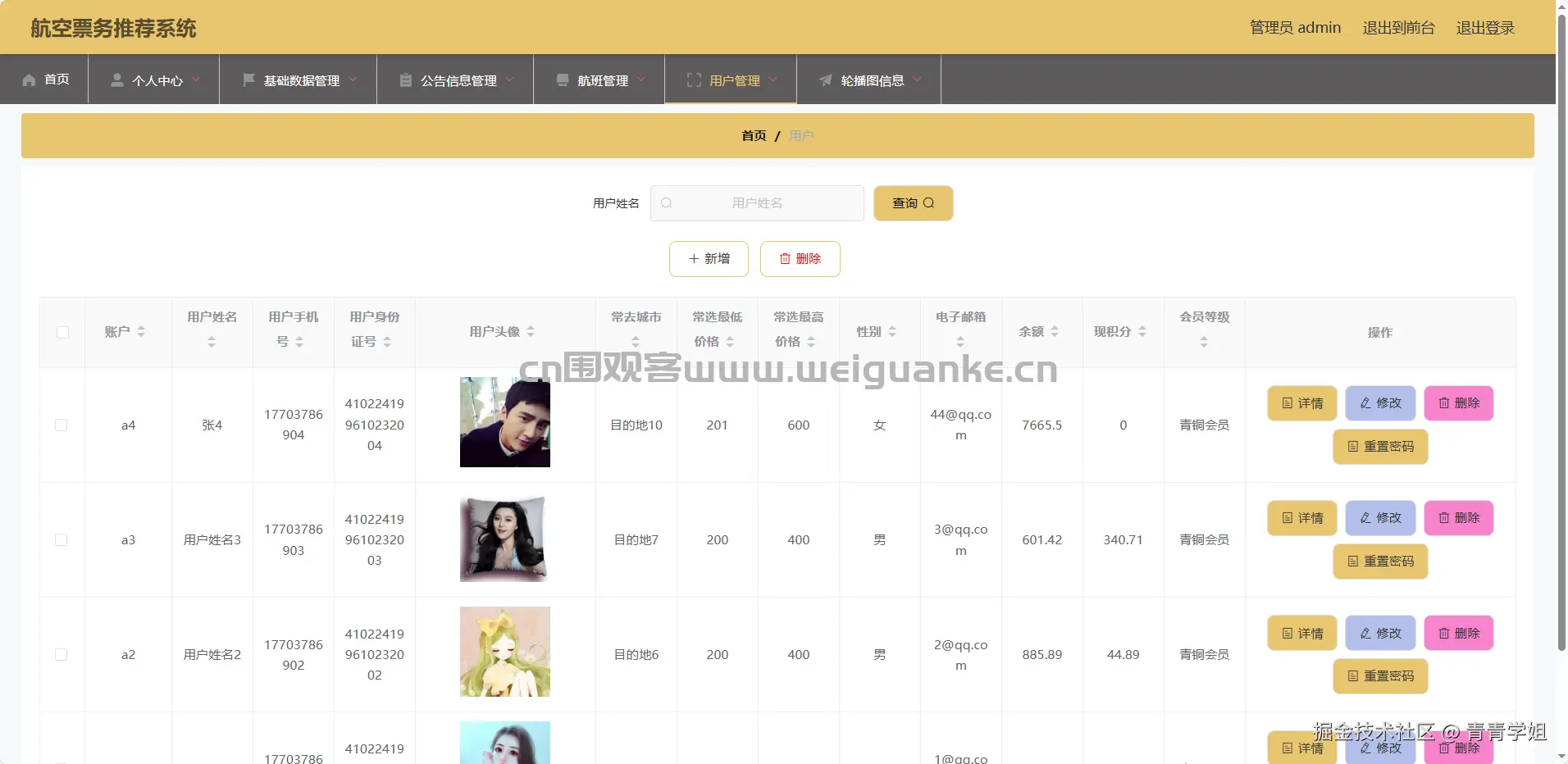Screen dimensions: 1568x764
Task: Click 修改 for user a3
Action: (x=1380, y=518)
